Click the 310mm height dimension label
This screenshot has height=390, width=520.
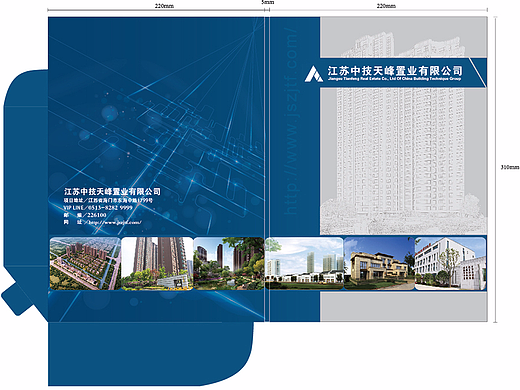(x=510, y=167)
